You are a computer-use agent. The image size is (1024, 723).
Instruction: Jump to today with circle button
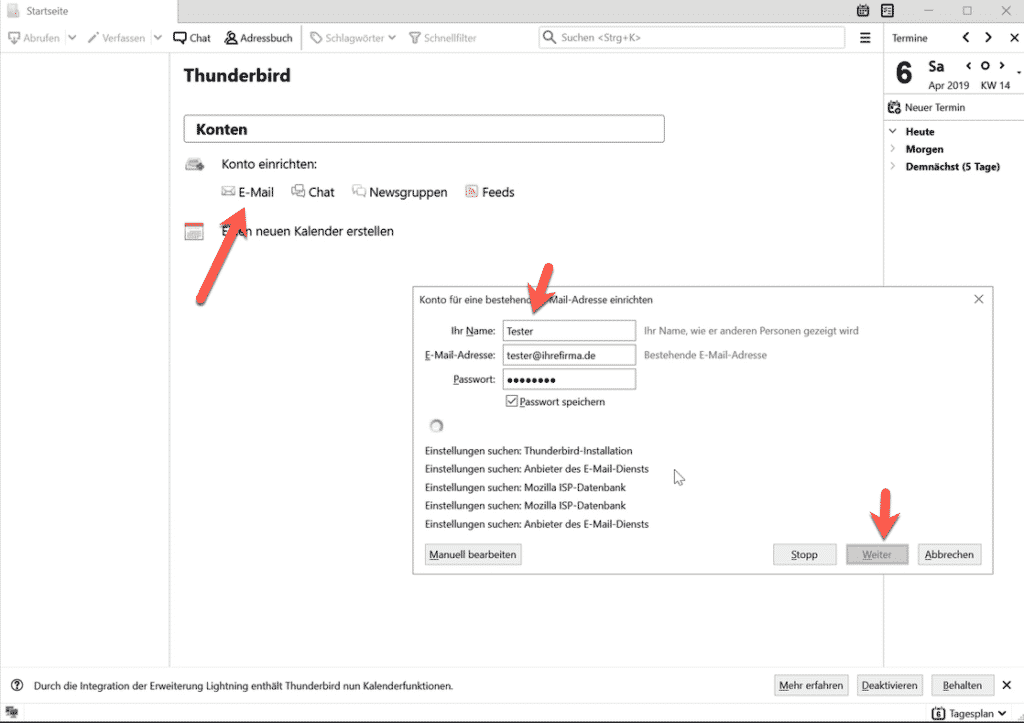point(985,65)
